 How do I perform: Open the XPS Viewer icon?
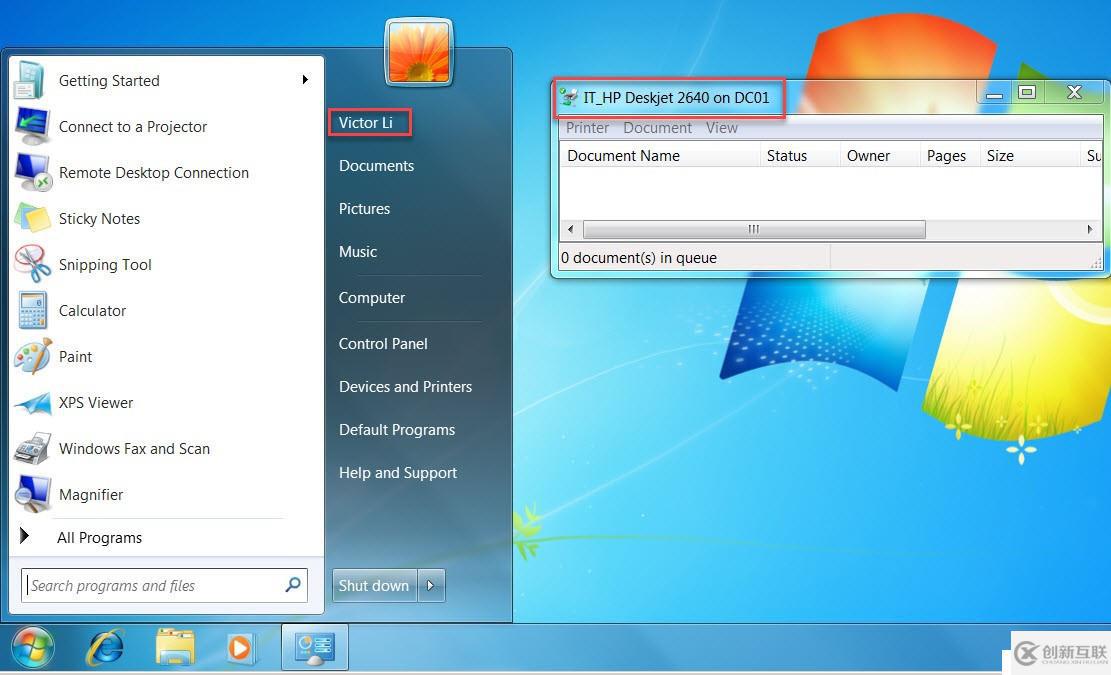pyautogui.click(x=33, y=403)
